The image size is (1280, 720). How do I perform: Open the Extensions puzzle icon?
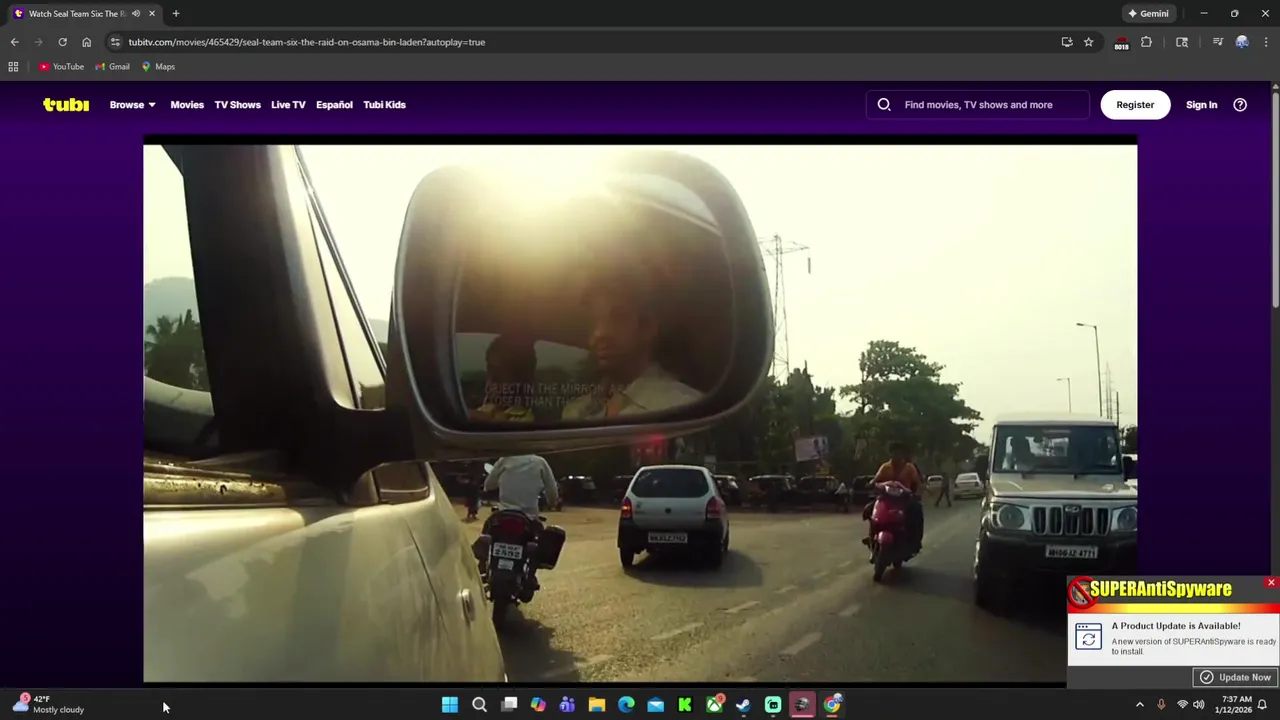pyautogui.click(x=1146, y=42)
